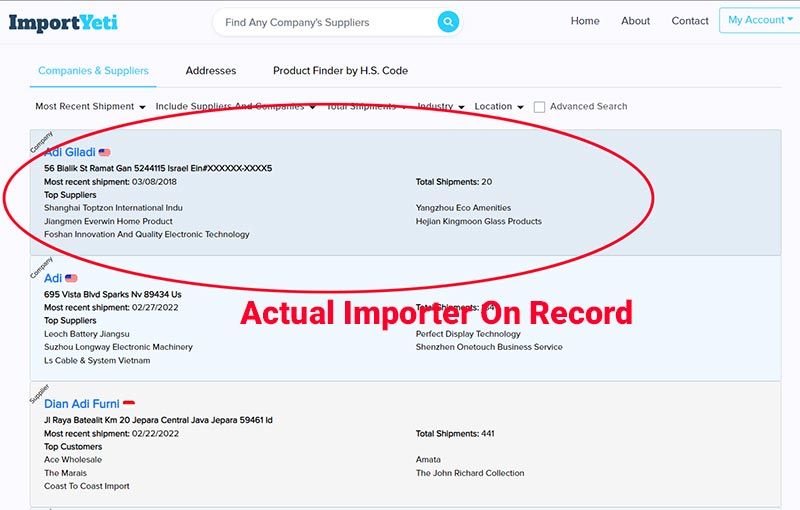The height and width of the screenshot is (510, 800).
Task: Open the Location filter dropdown
Action: coord(499,107)
